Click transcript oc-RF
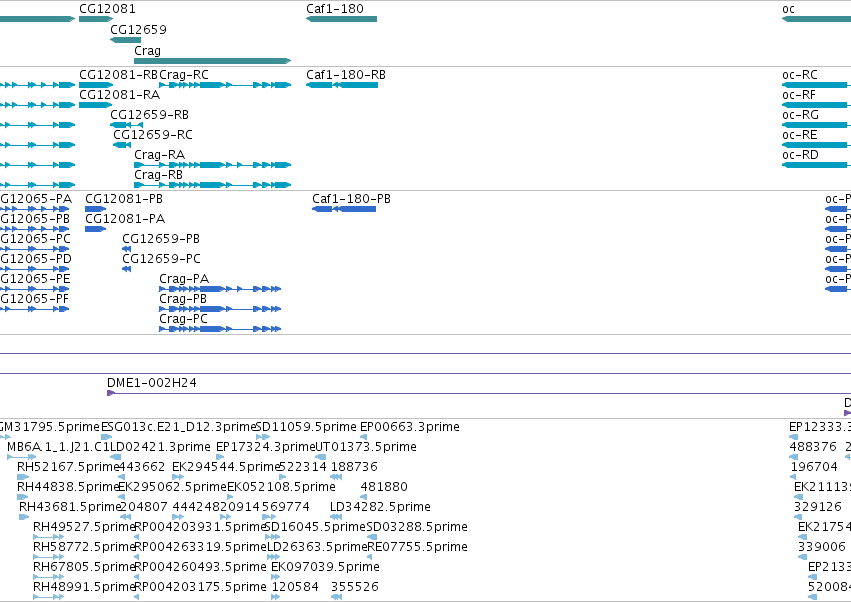The height and width of the screenshot is (602, 851). click(x=816, y=105)
